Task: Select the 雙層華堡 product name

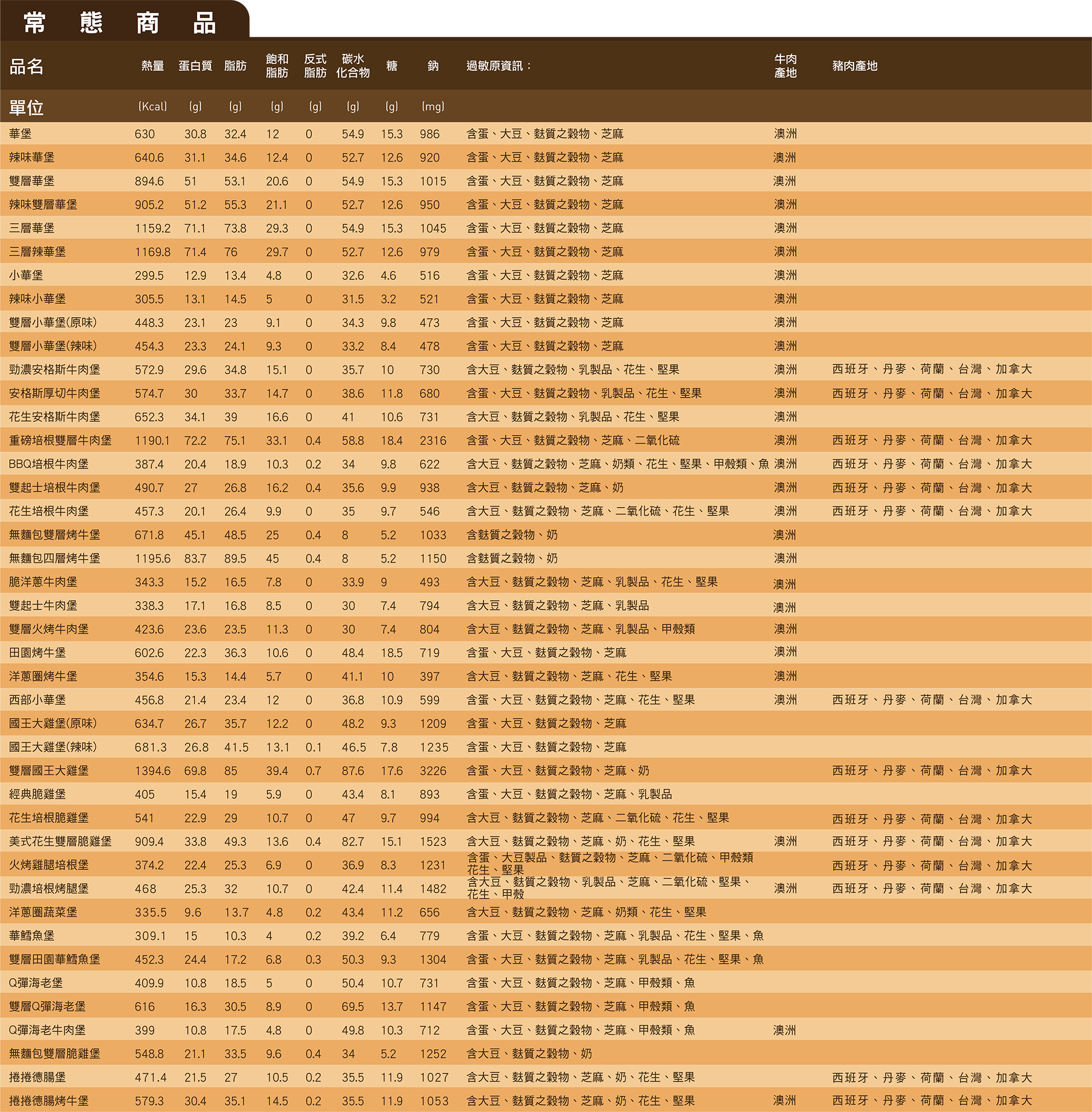Action: coord(32,181)
